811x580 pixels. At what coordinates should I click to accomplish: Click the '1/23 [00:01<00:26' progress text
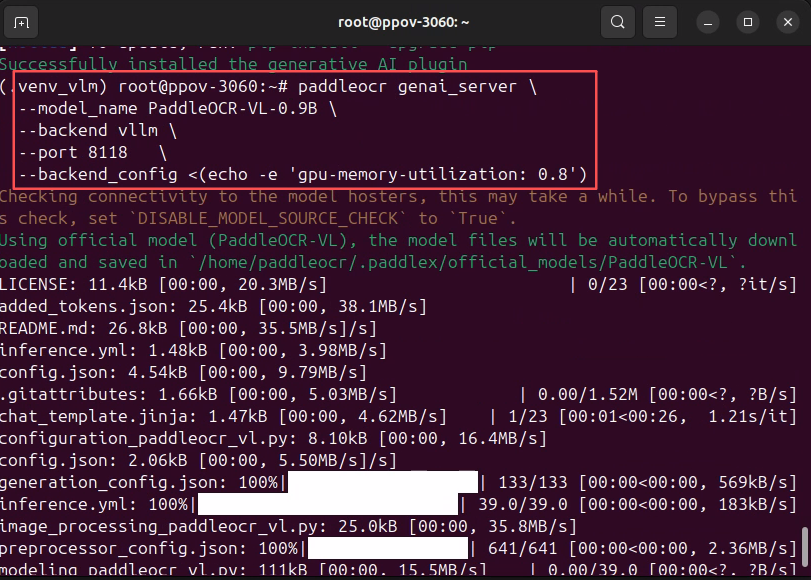(x=593, y=417)
